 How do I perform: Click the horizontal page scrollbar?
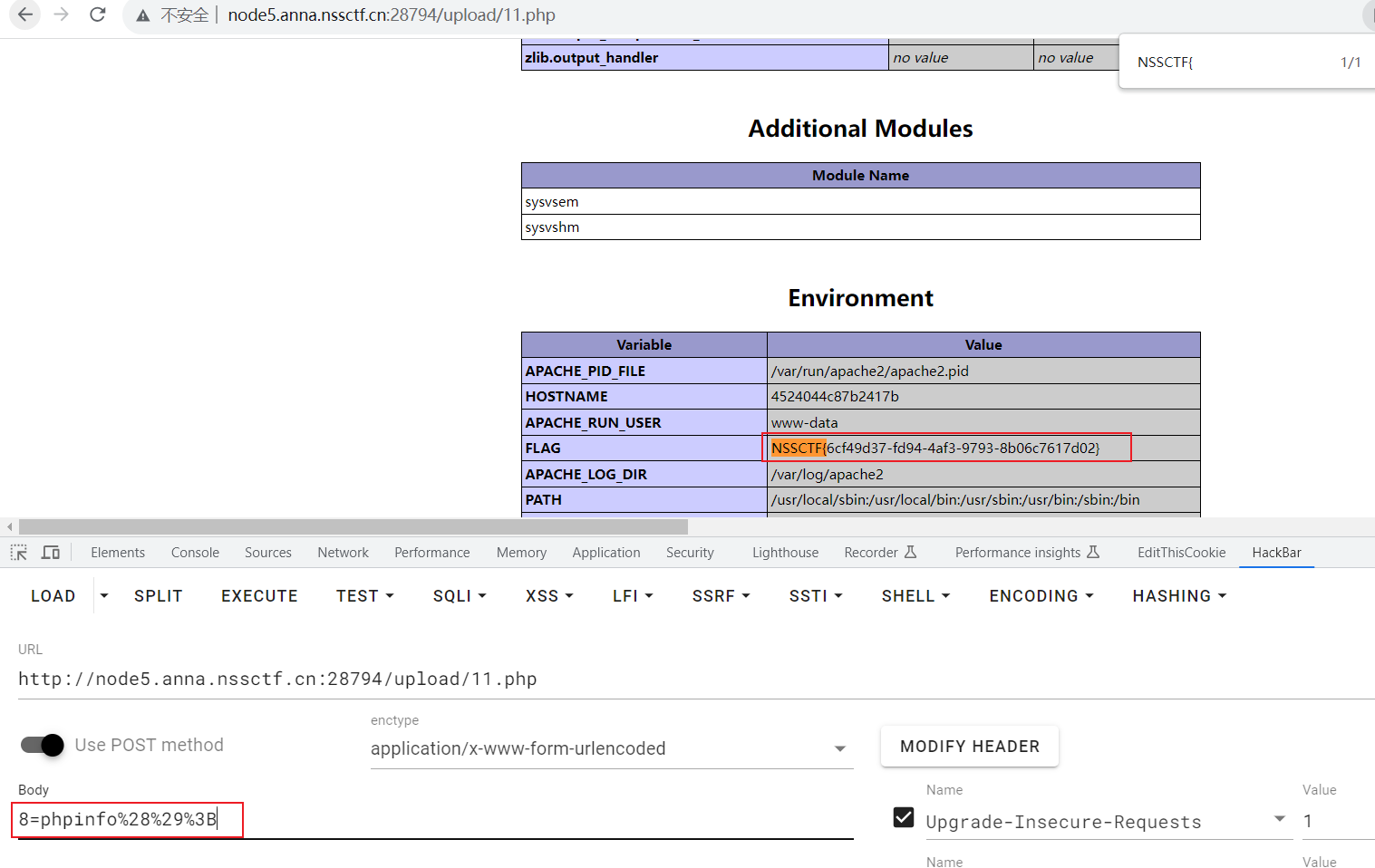coord(353,526)
